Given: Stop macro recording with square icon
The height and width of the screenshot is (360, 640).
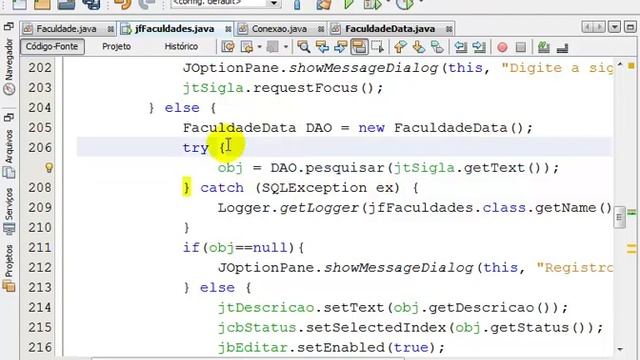Looking at the screenshot, I should (x=521, y=47).
